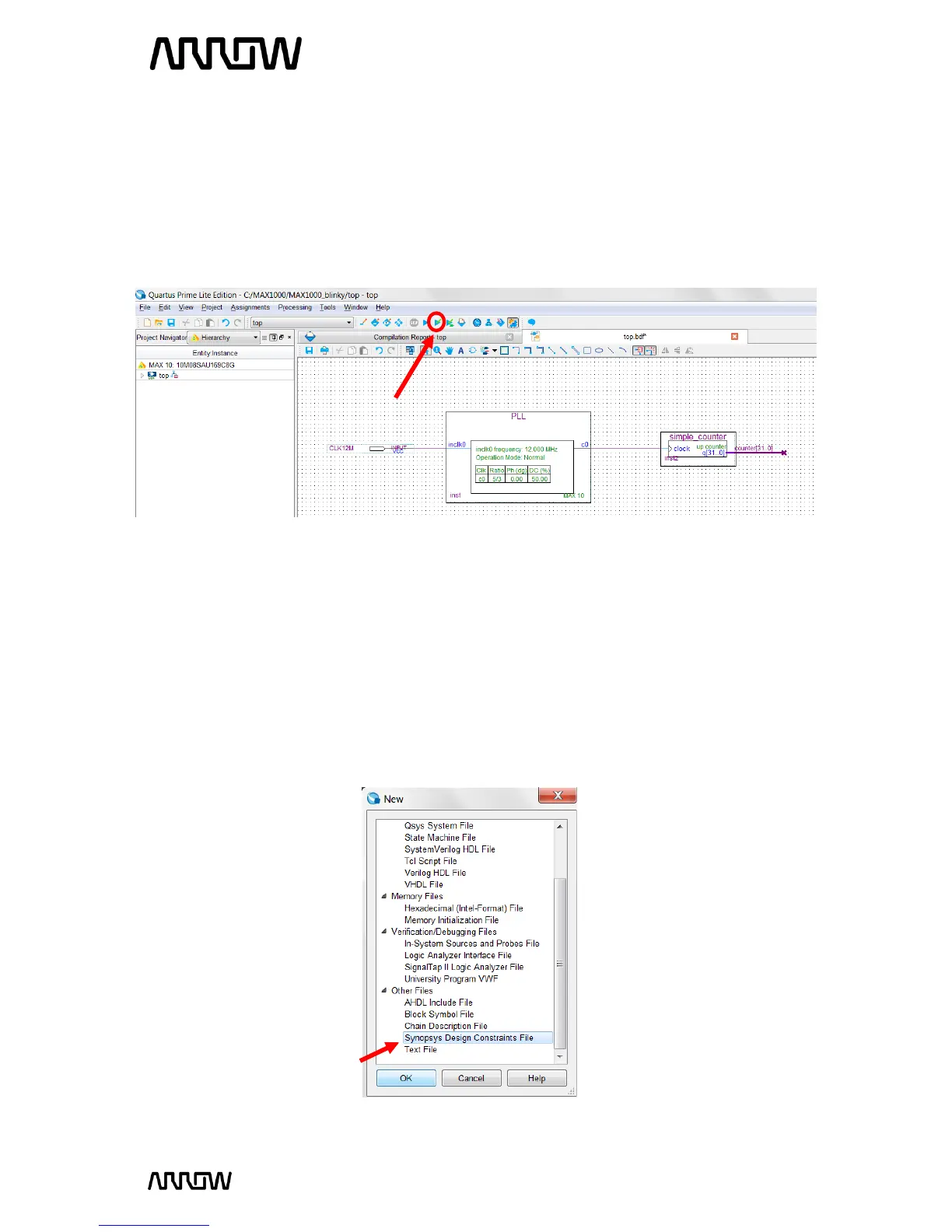Select Memory Initialization File entry

(451, 920)
